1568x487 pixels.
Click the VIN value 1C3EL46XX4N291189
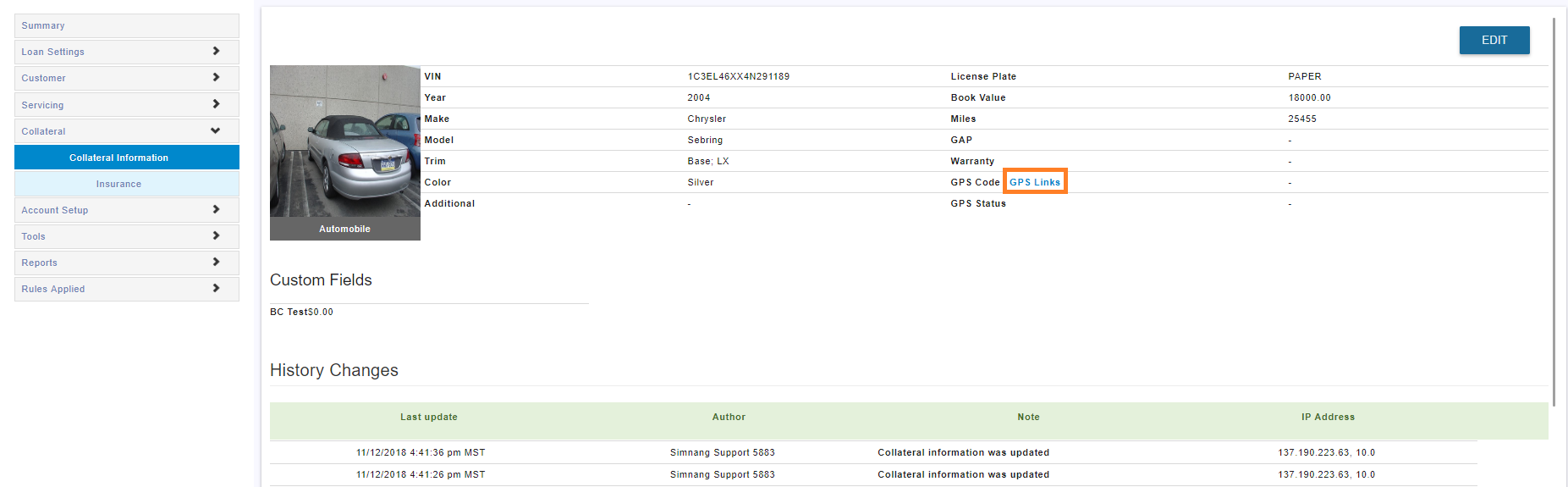coord(738,76)
